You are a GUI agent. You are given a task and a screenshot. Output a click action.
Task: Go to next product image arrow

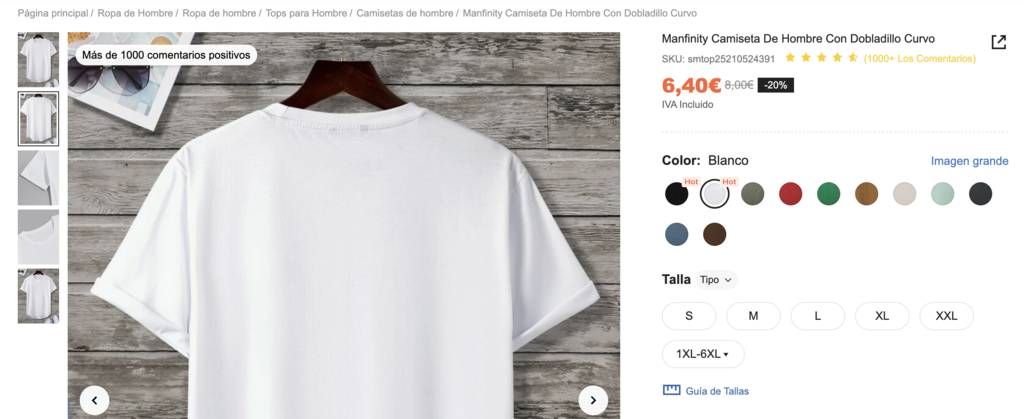pos(593,400)
